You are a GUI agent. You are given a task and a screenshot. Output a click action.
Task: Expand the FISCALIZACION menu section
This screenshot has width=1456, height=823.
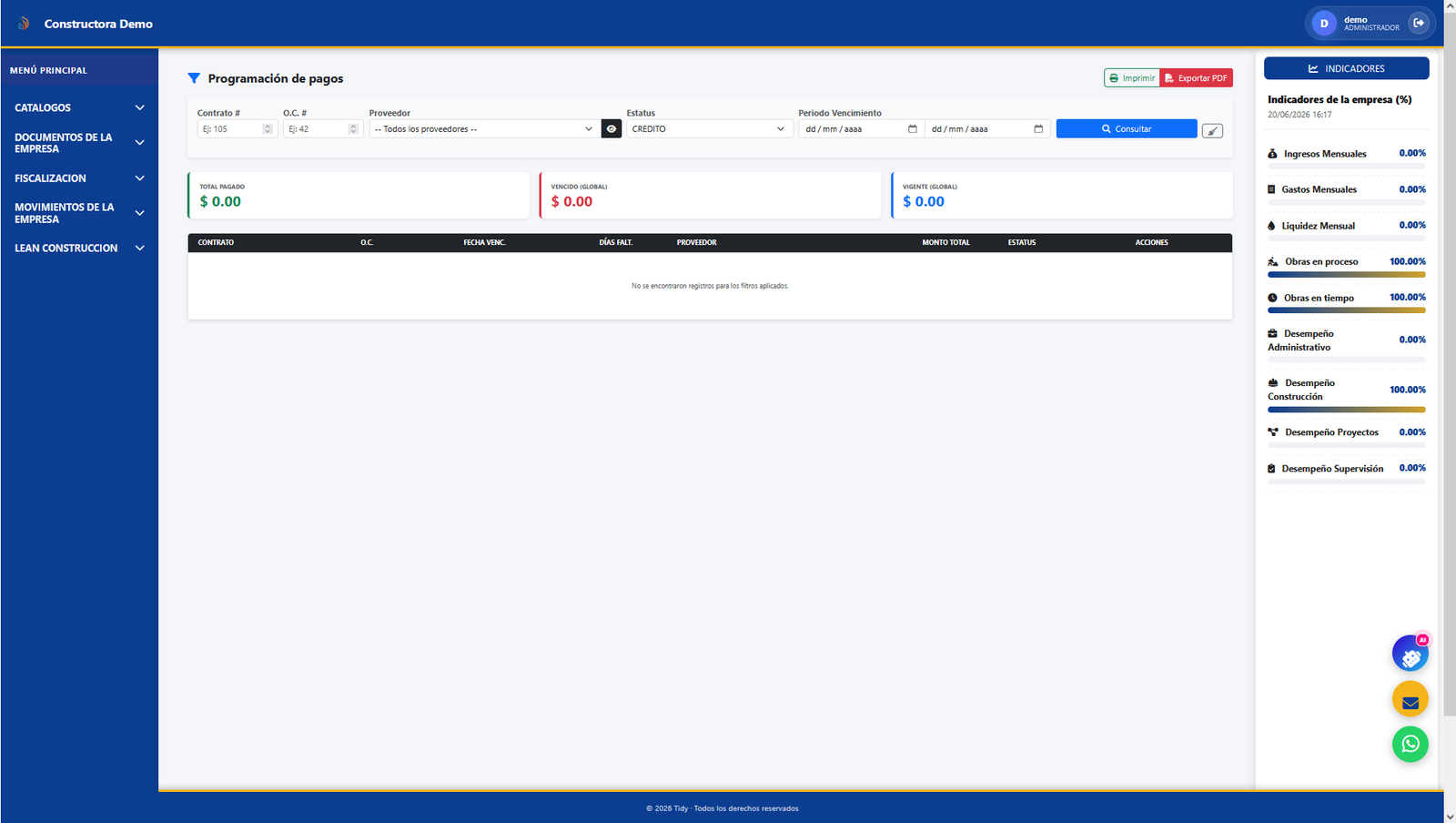click(x=79, y=178)
